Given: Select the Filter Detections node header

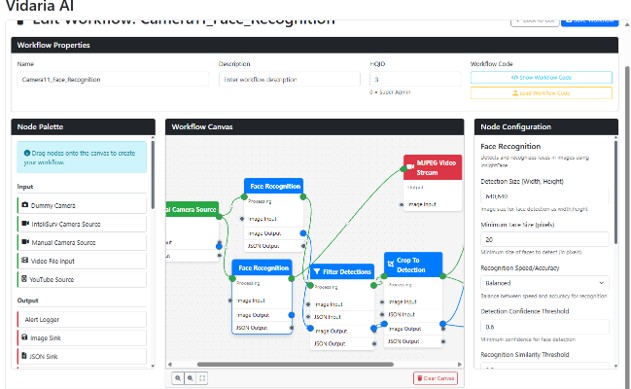Looking at the screenshot, I should (342, 272).
